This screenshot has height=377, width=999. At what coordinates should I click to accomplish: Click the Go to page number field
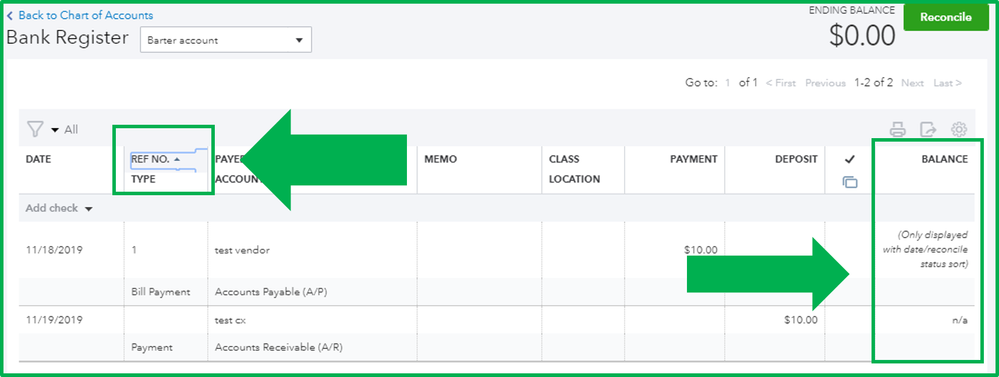click(x=728, y=83)
